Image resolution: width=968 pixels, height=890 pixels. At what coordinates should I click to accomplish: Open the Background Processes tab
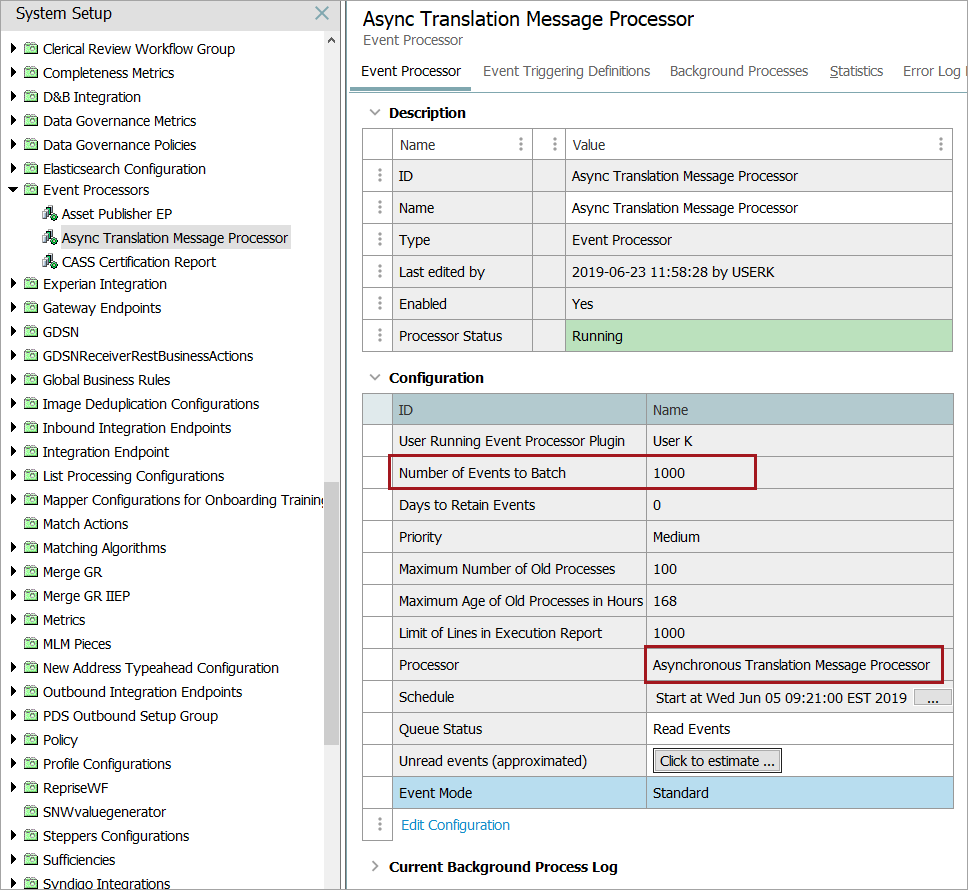pos(738,71)
